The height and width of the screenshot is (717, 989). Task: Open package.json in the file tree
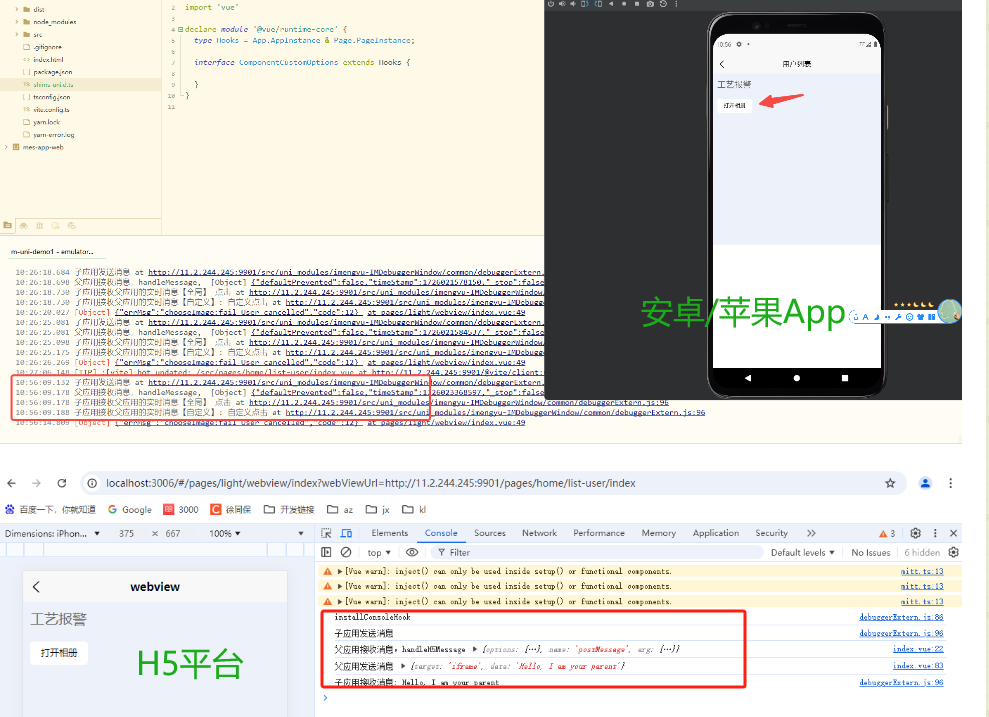(x=52, y=73)
